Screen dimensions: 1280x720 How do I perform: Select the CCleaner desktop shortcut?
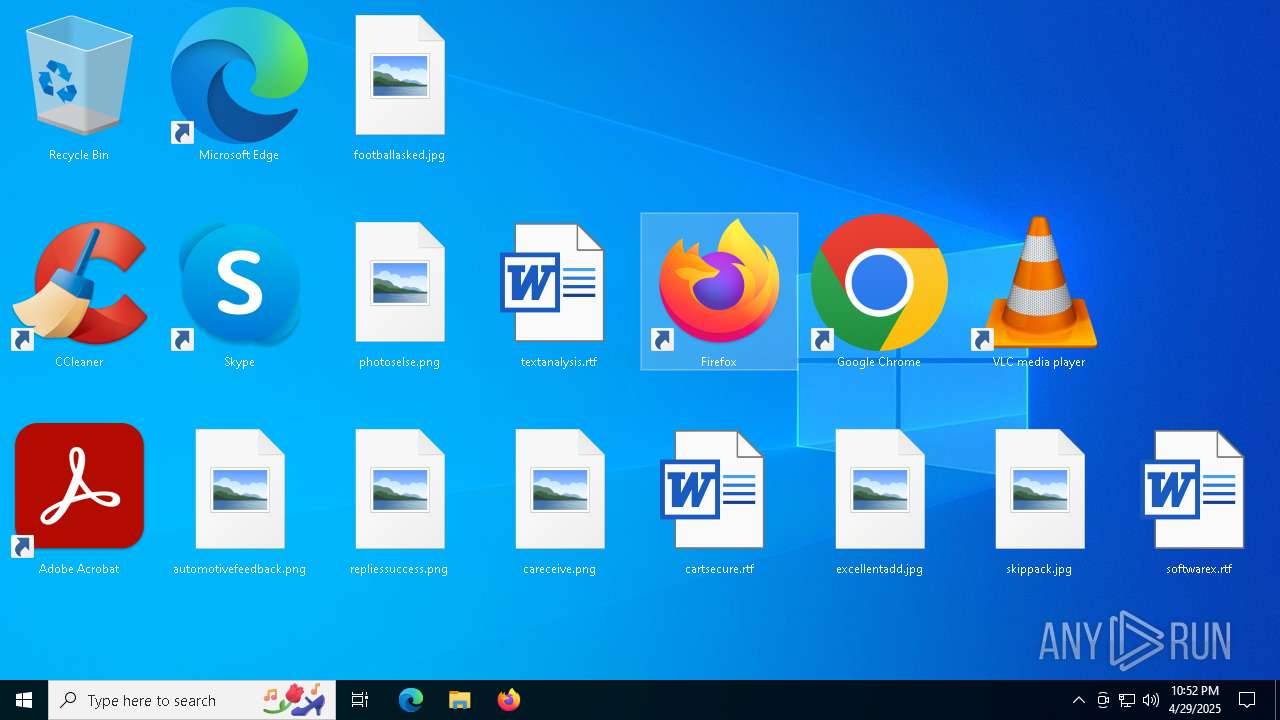[79, 295]
